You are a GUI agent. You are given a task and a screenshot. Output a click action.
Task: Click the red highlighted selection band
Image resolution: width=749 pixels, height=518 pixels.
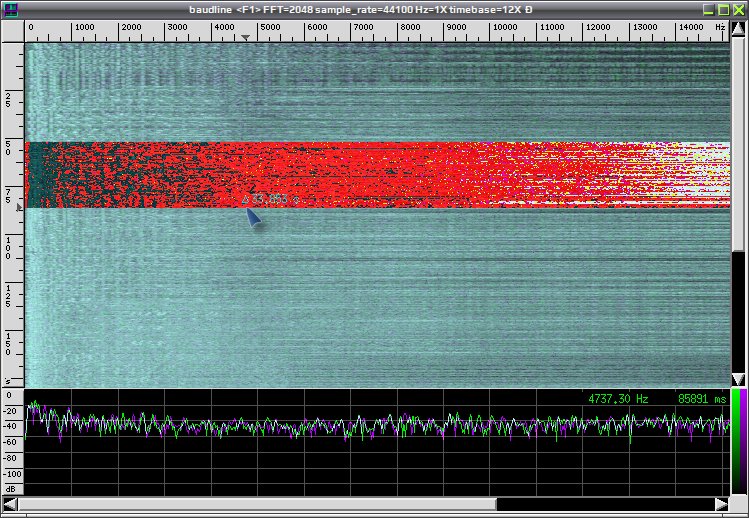[x=377, y=175]
